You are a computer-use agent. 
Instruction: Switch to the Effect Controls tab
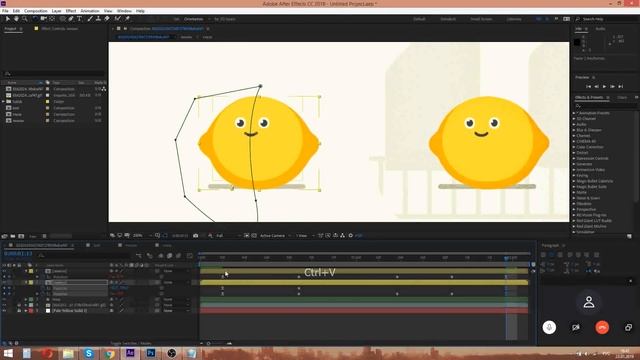[60, 29]
